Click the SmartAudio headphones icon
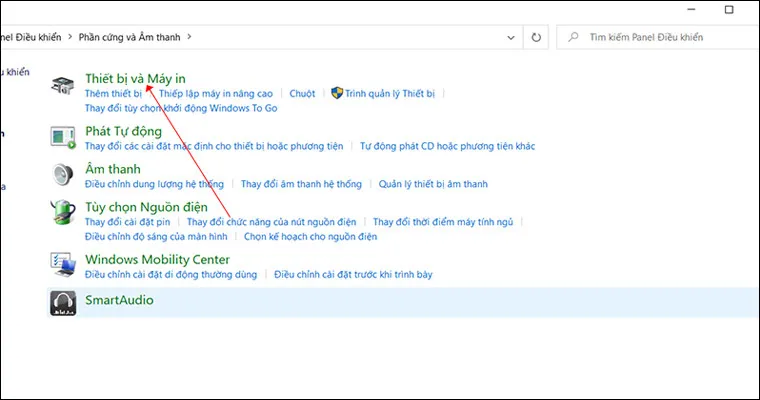This screenshot has width=760, height=400. pos(62,303)
